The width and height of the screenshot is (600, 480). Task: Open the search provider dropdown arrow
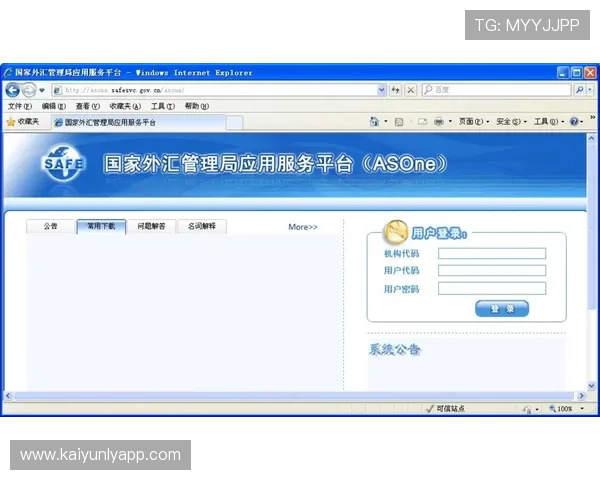pos(590,90)
